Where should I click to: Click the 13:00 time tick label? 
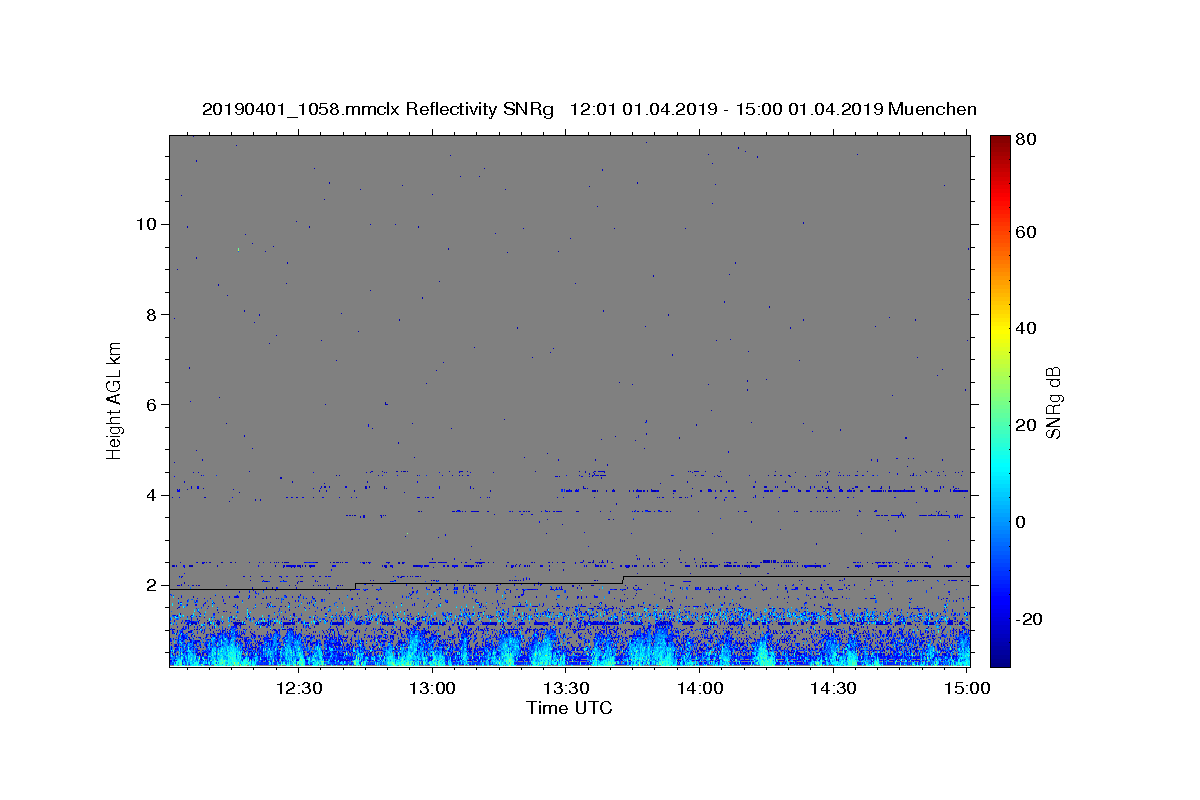click(x=433, y=688)
